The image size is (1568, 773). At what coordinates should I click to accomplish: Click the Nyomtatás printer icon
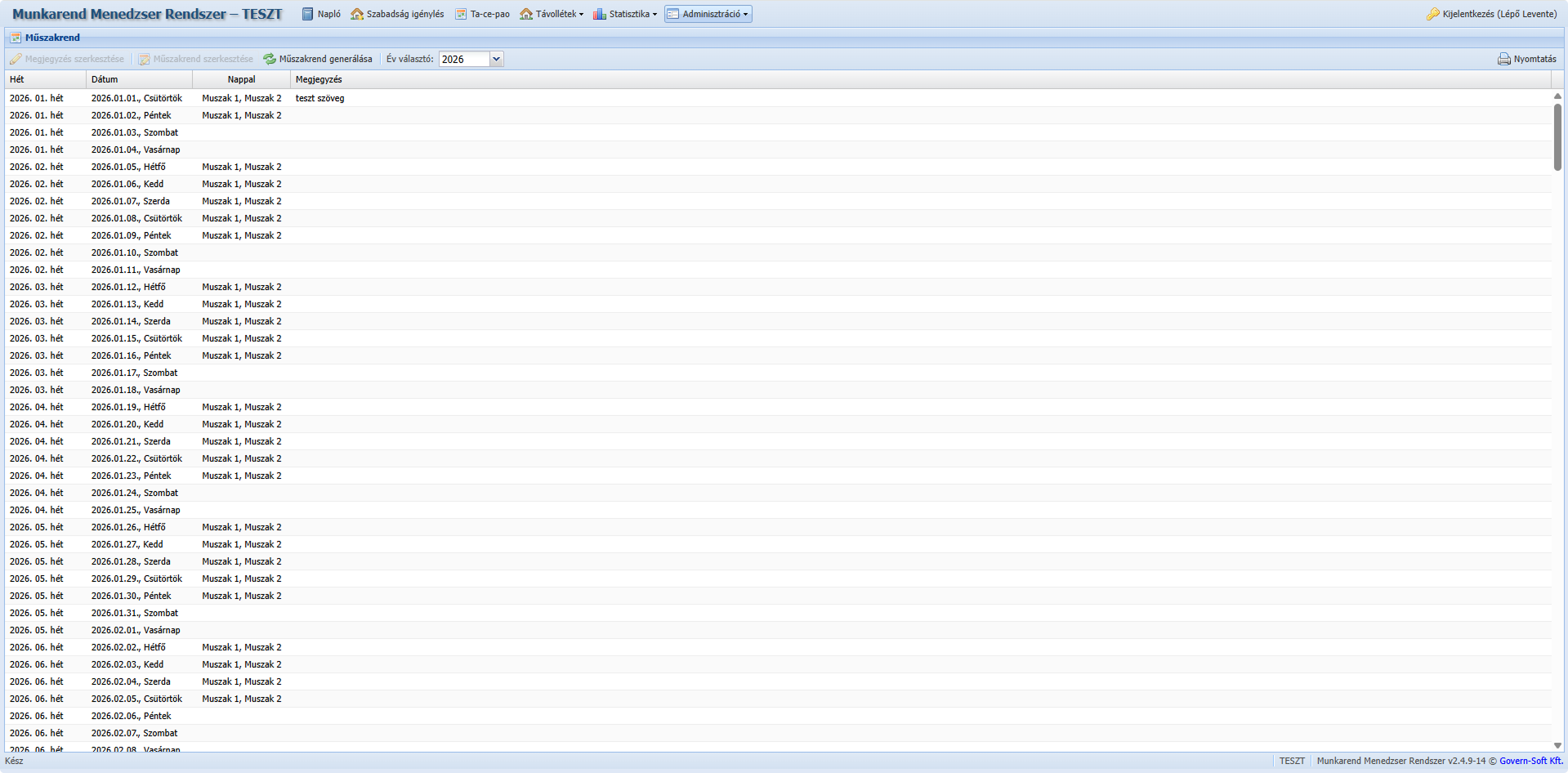[x=1503, y=59]
